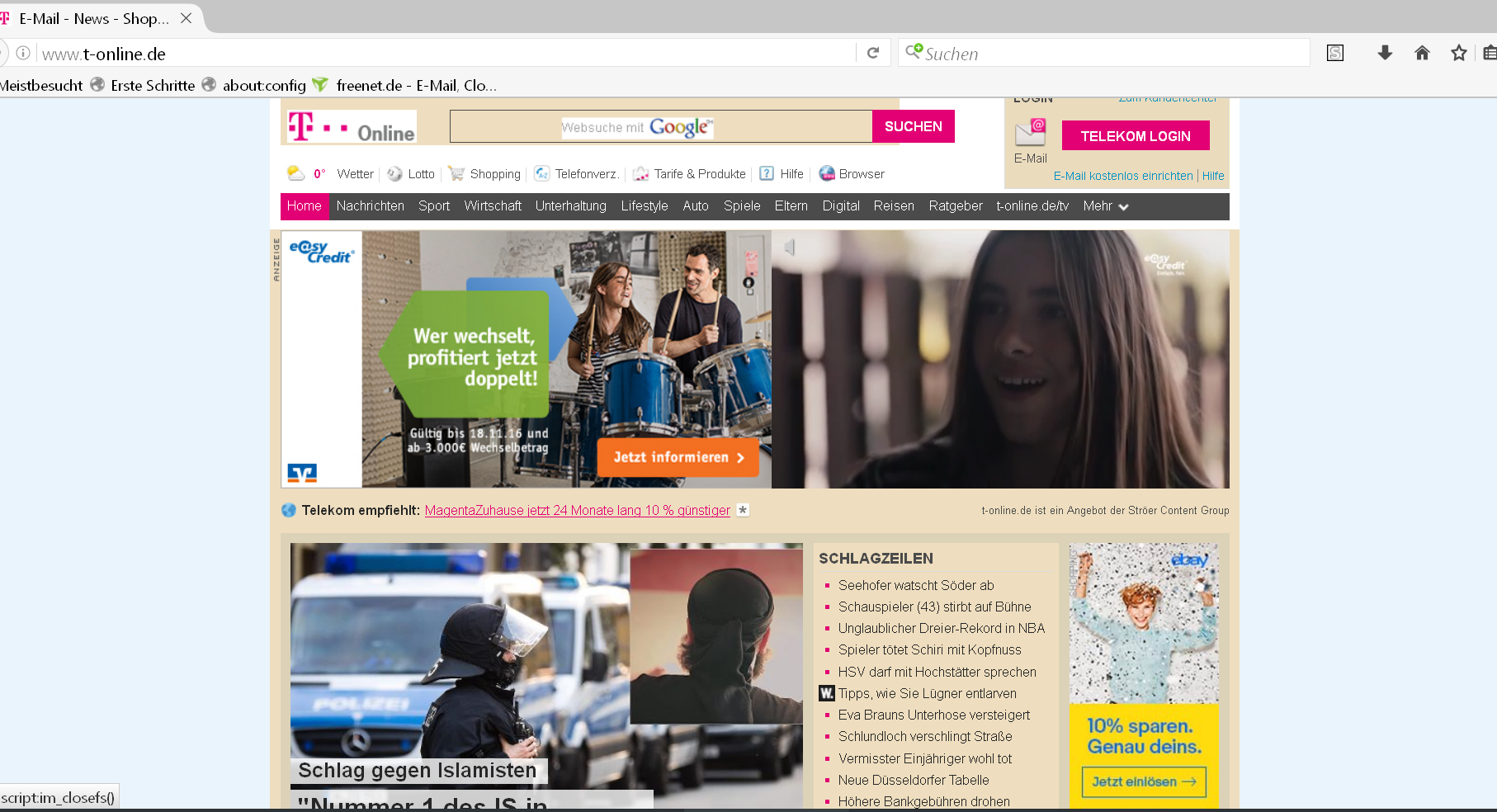This screenshot has height=812, width=1497.
Task: Open the Wirtschaft navigation tab
Action: (x=493, y=206)
